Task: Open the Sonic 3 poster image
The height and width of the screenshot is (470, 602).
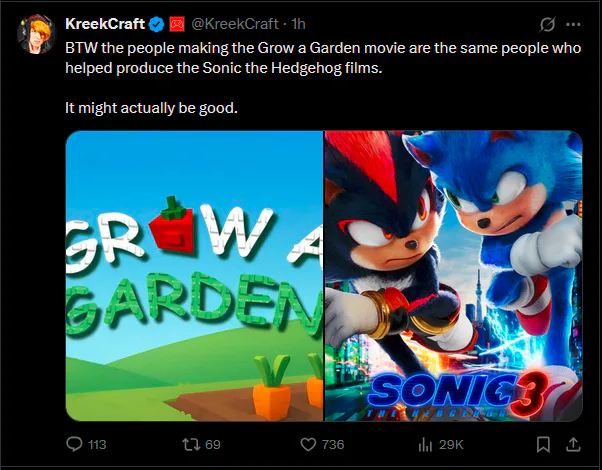Action: click(x=454, y=274)
